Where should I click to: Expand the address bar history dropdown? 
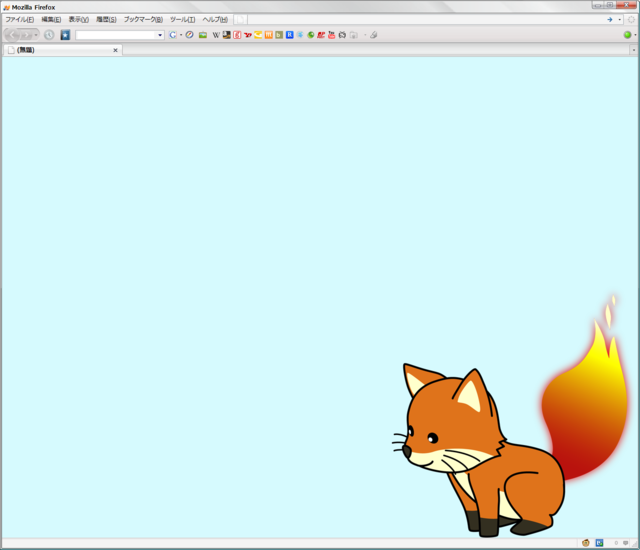(619, 20)
